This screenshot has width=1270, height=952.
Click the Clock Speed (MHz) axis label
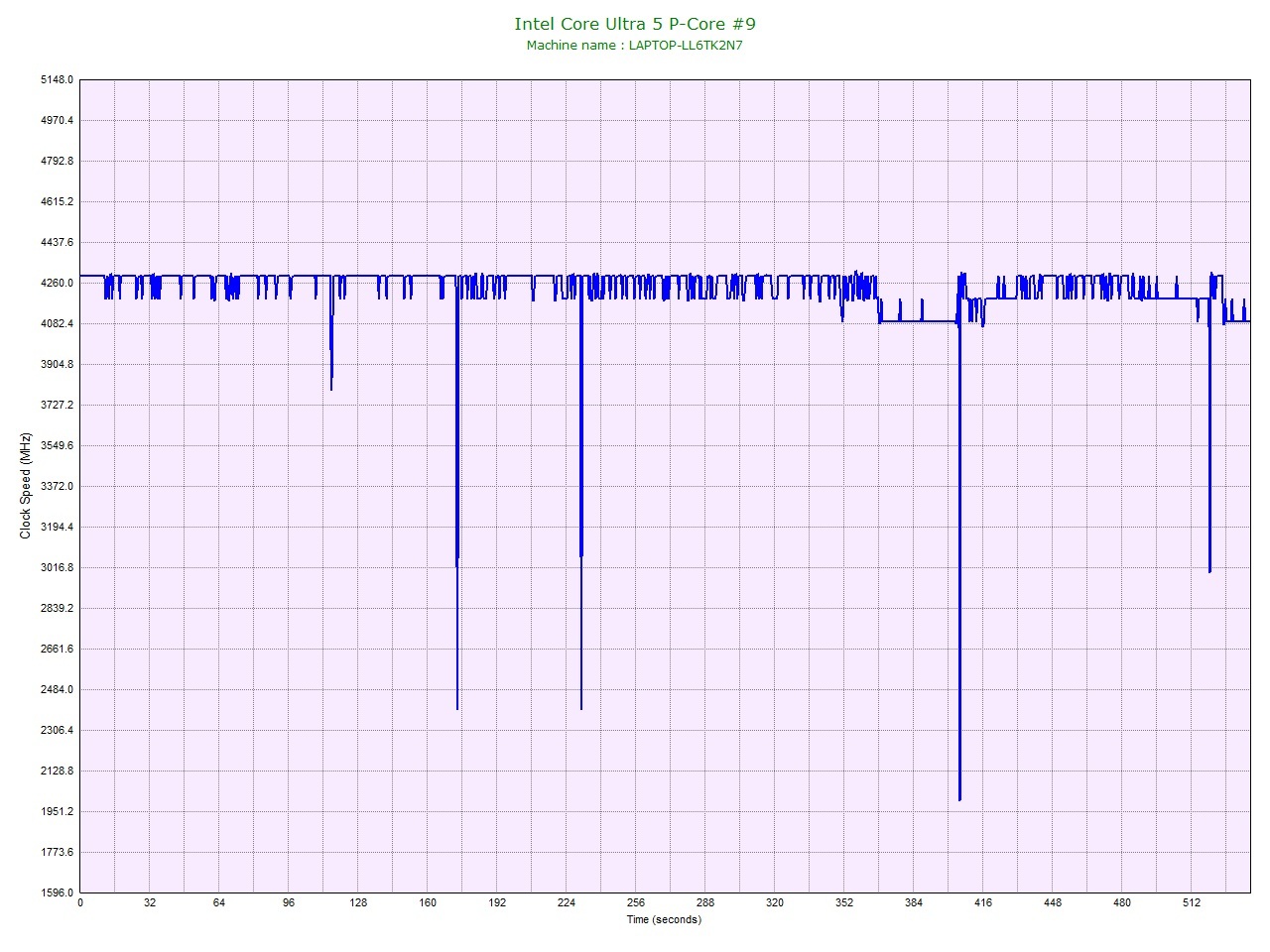click(26, 486)
